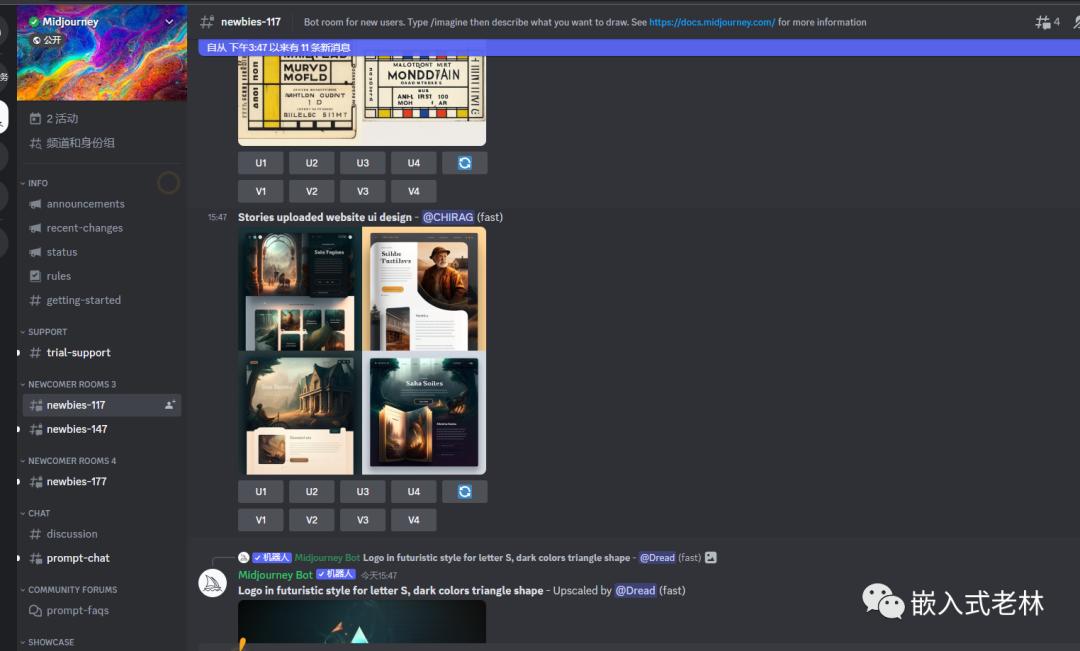This screenshot has height=651, width=1080.
Task: Click the large Midjourney Bot sailboat avatar
Action: click(212, 583)
